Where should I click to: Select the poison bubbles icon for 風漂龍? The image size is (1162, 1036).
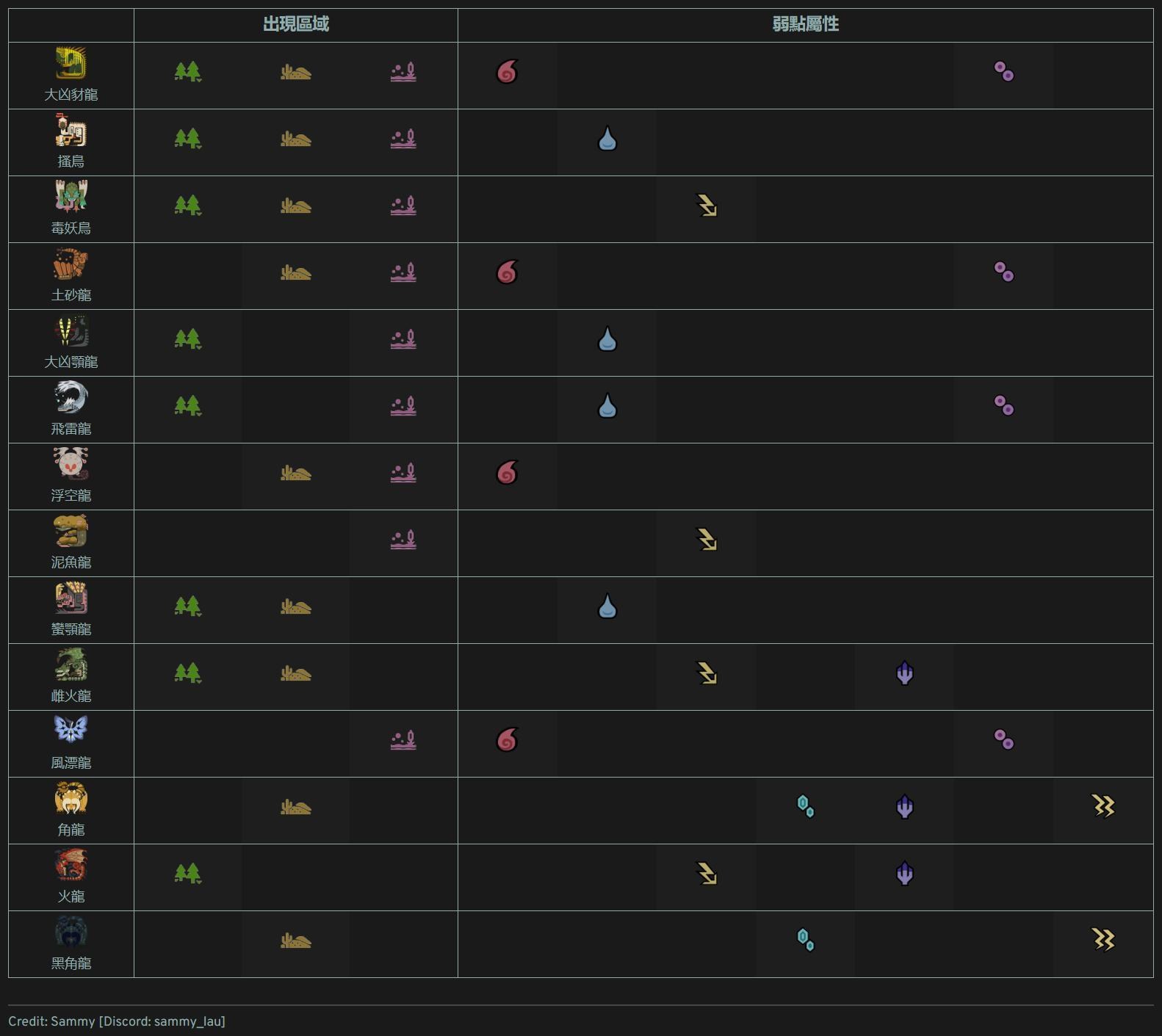coord(1003,740)
